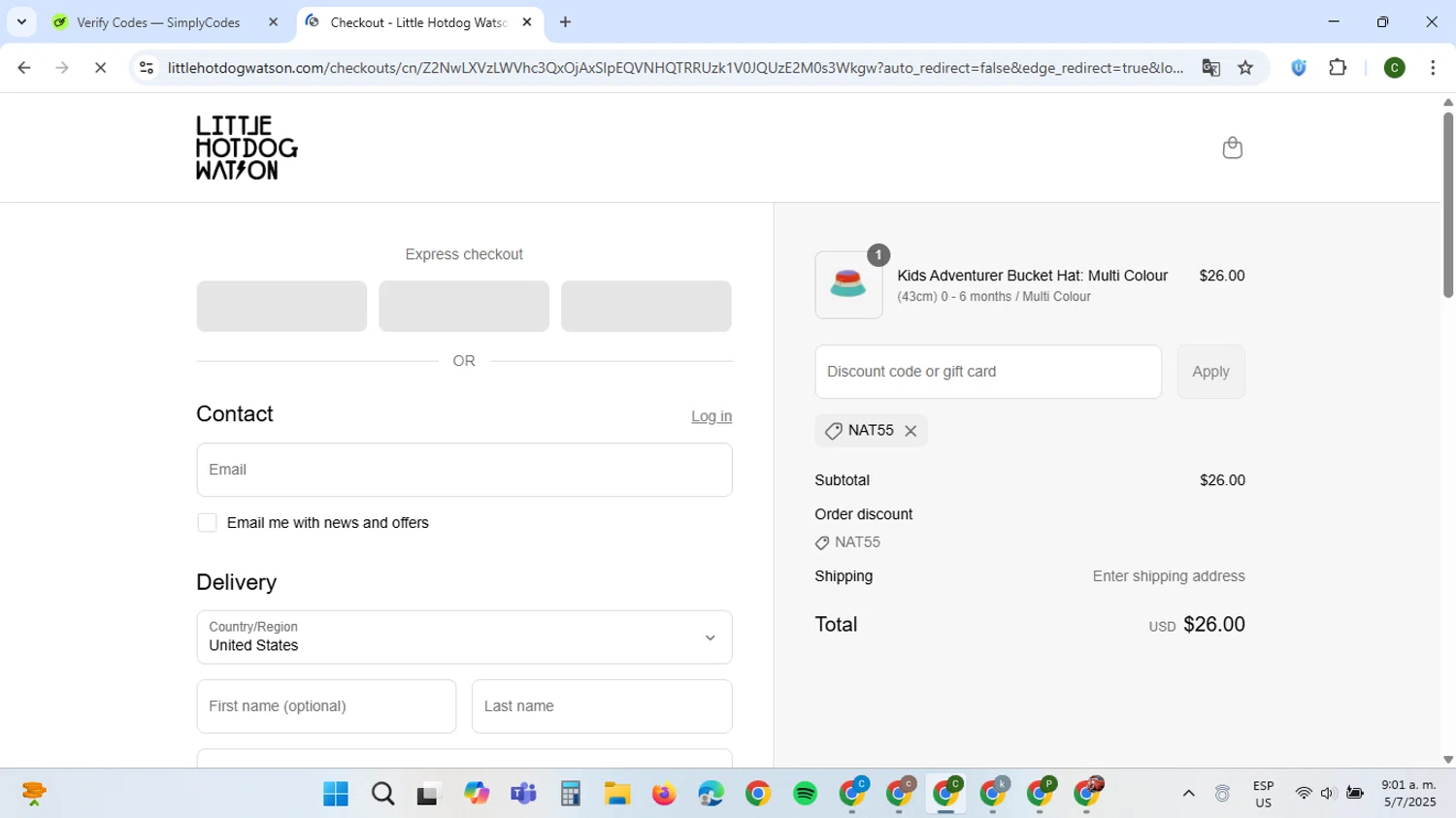Check Email me with news and offers
Viewport: 1456px width, 818px height.
coord(207,523)
